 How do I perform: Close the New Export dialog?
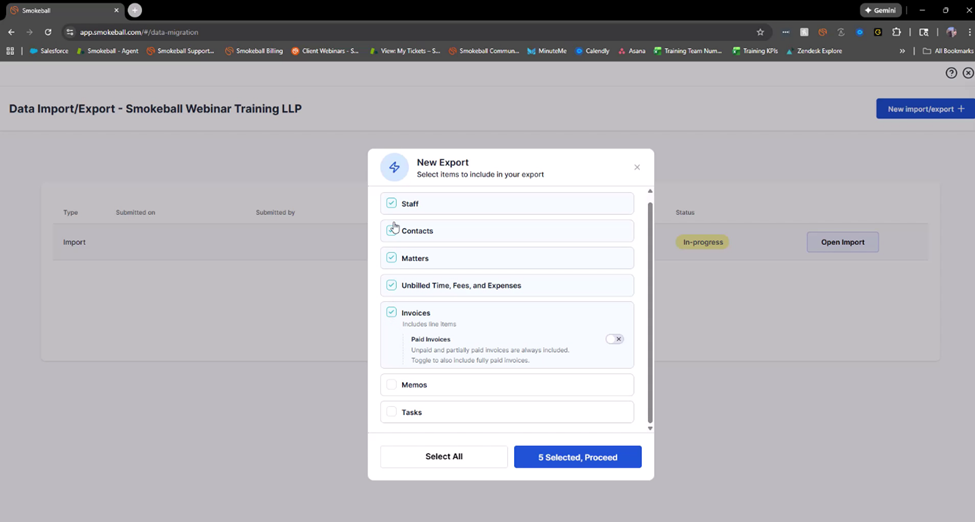[x=637, y=167]
